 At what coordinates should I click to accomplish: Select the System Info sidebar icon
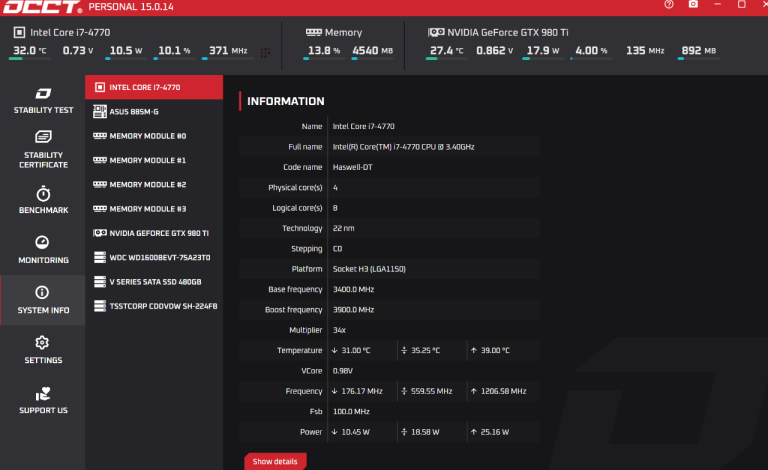(x=42, y=293)
